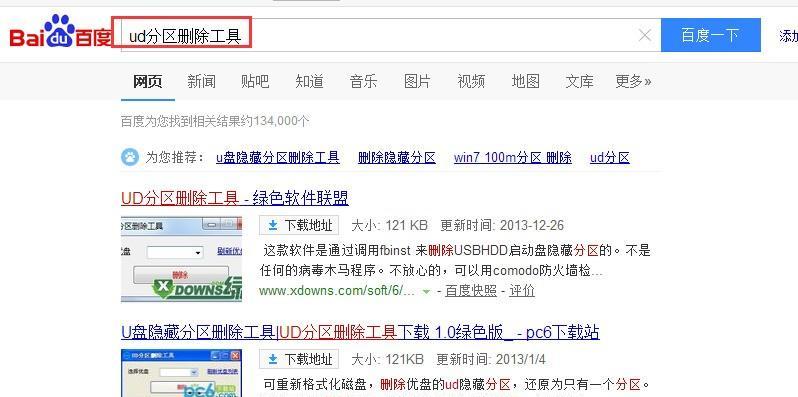Click the text 更新时间: 2013/1/4
798x397 pixels.
(491, 359)
